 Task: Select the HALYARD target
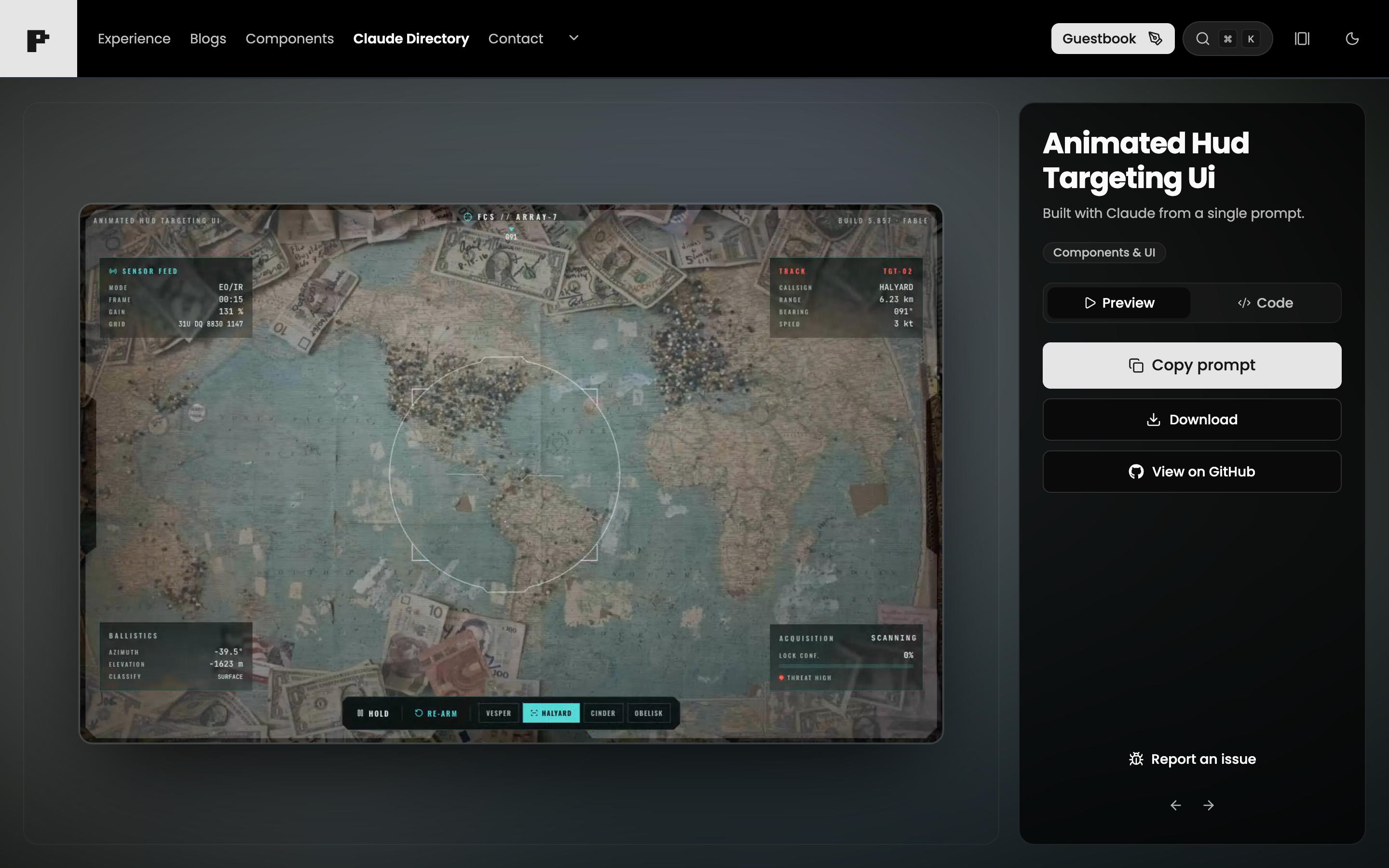click(551, 713)
